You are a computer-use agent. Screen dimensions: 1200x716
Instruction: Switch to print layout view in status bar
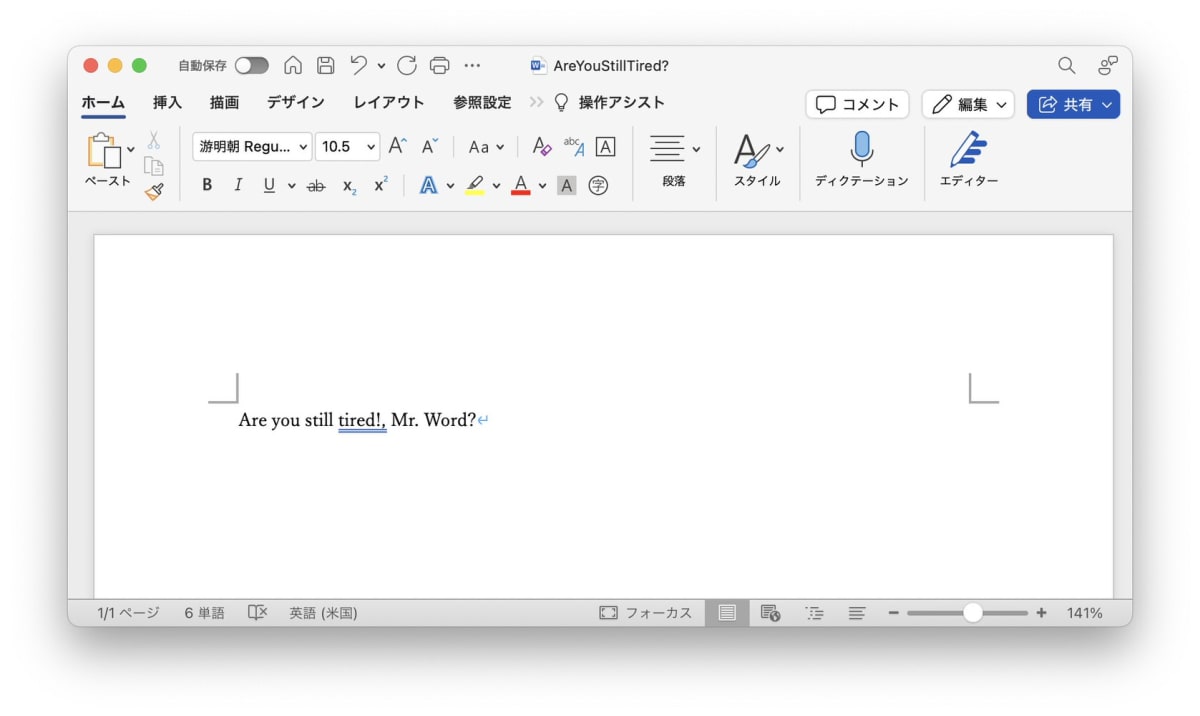(x=727, y=613)
